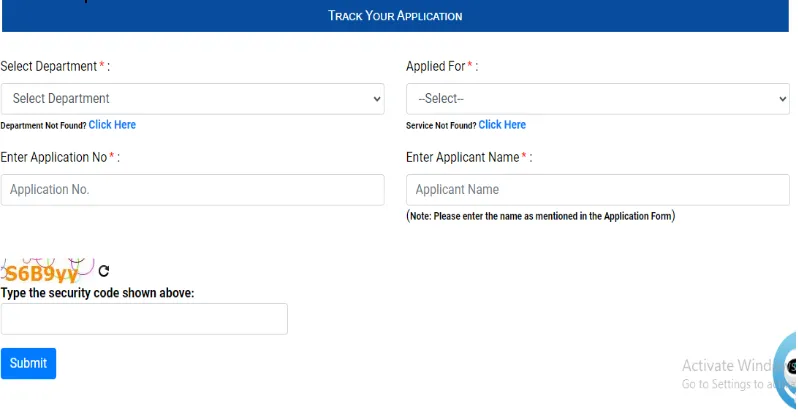798x417 pixels.
Task: Click the 'Enter Applicant Name' label
Action: pos(465,158)
